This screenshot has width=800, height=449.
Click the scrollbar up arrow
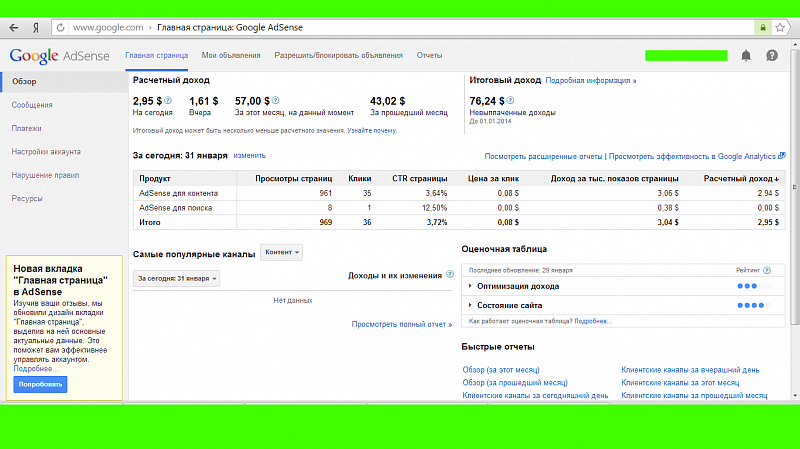click(x=794, y=45)
